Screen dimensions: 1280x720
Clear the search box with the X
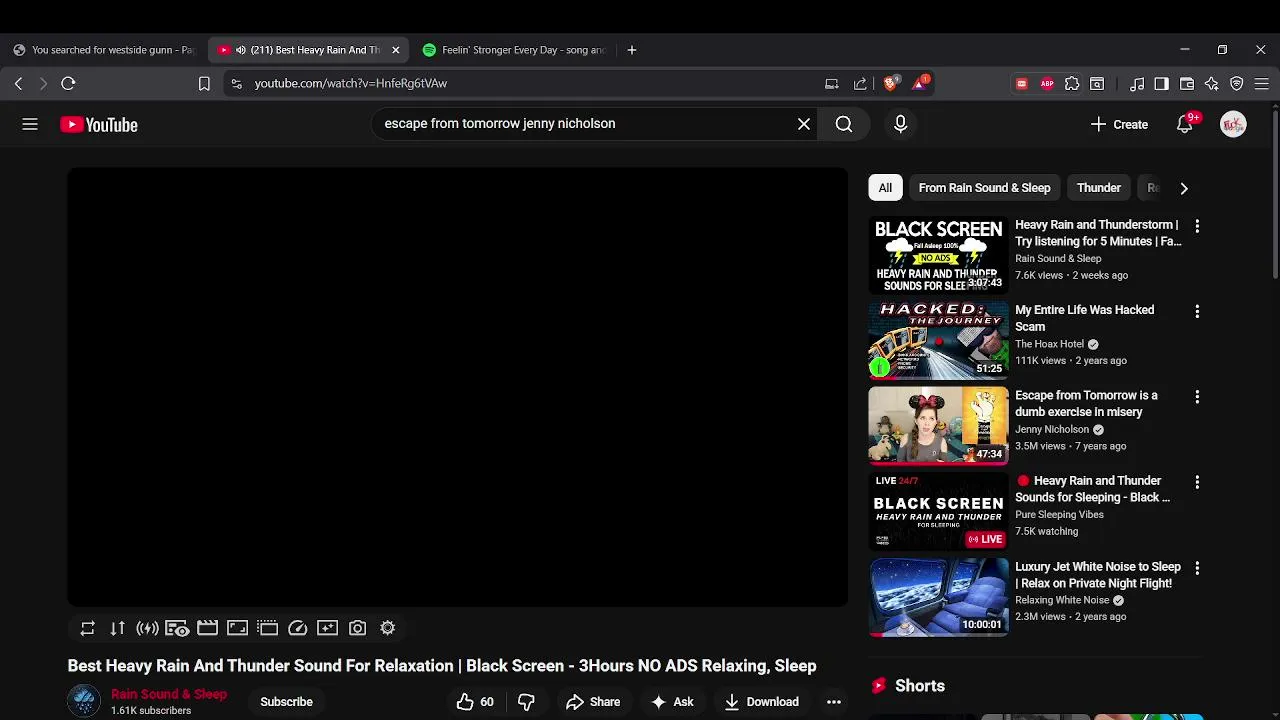click(x=804, y=124)
